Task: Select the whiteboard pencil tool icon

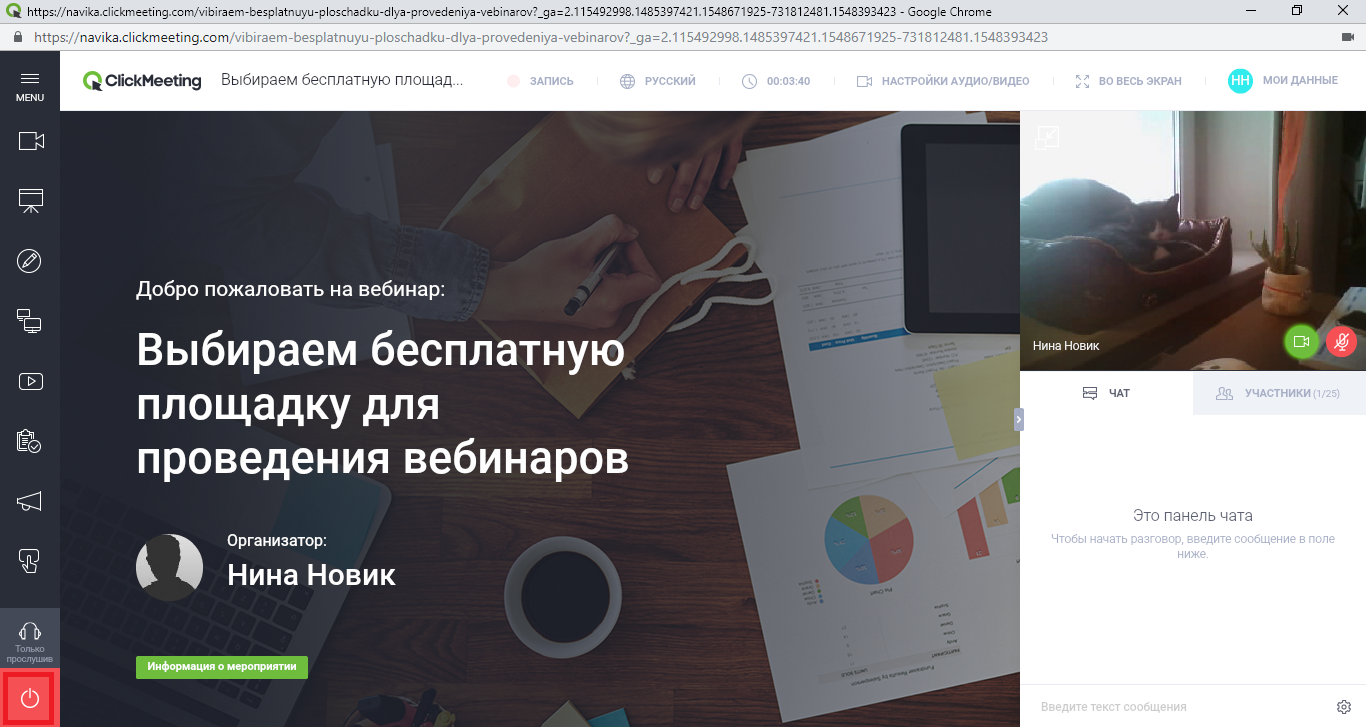Action: click(30, 261)
